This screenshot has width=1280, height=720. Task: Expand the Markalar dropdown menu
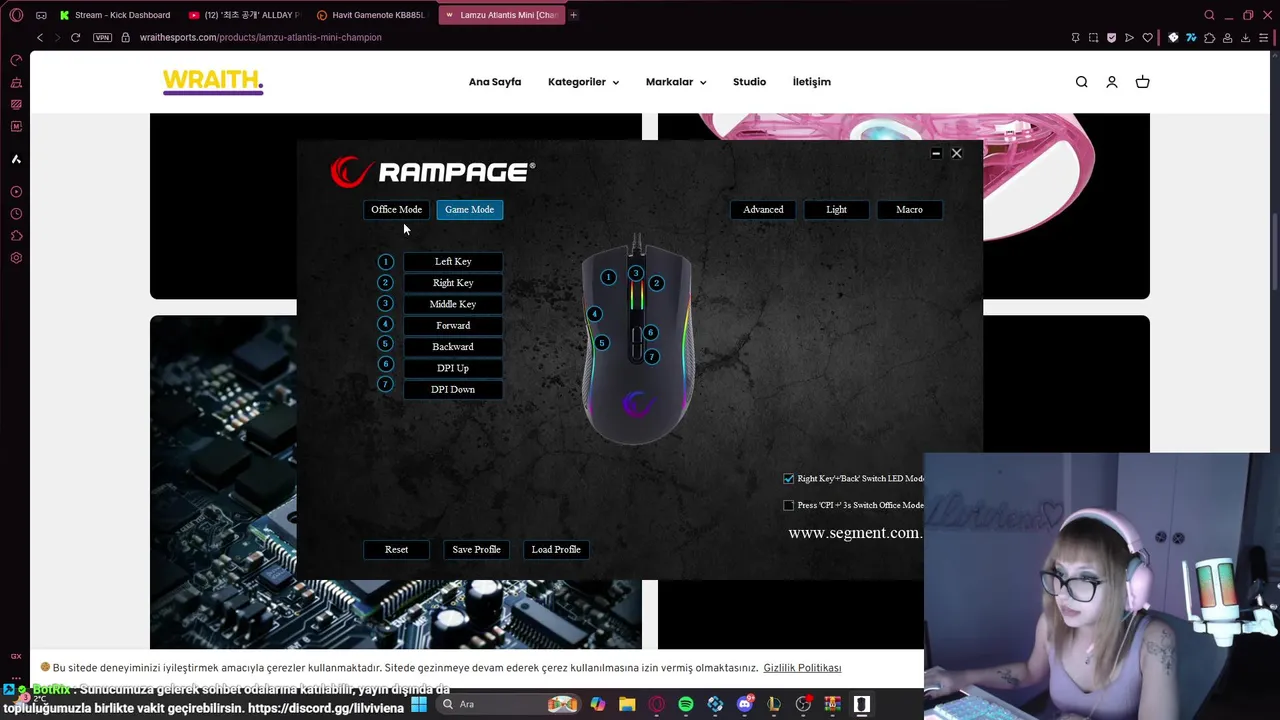676,82
